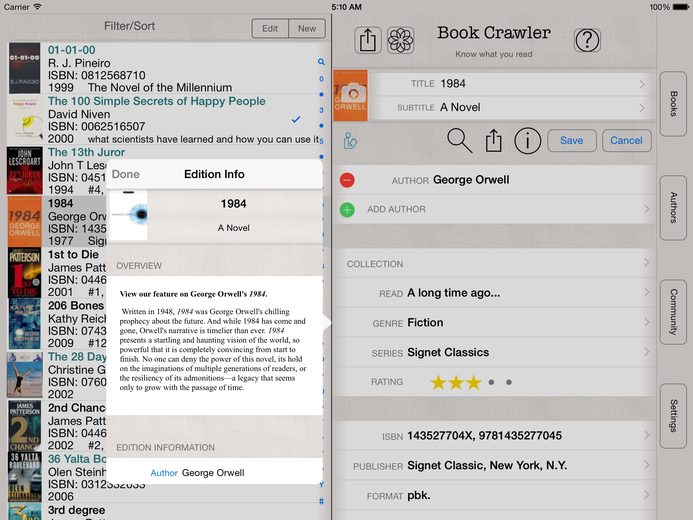Viewport: 693px width, 520px height.
Task: Open the Collection row chevron
Action: coord(647,263)
